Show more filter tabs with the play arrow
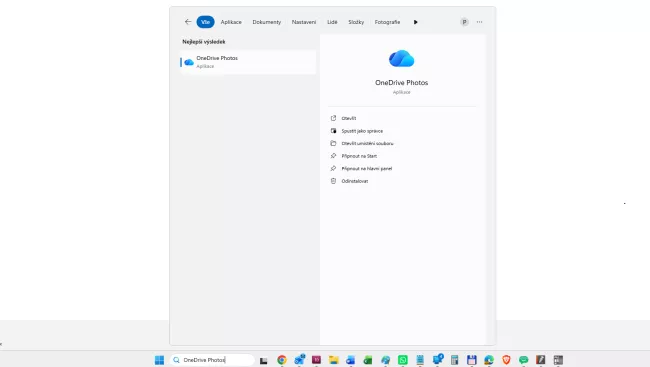 [x=415, y=22]
